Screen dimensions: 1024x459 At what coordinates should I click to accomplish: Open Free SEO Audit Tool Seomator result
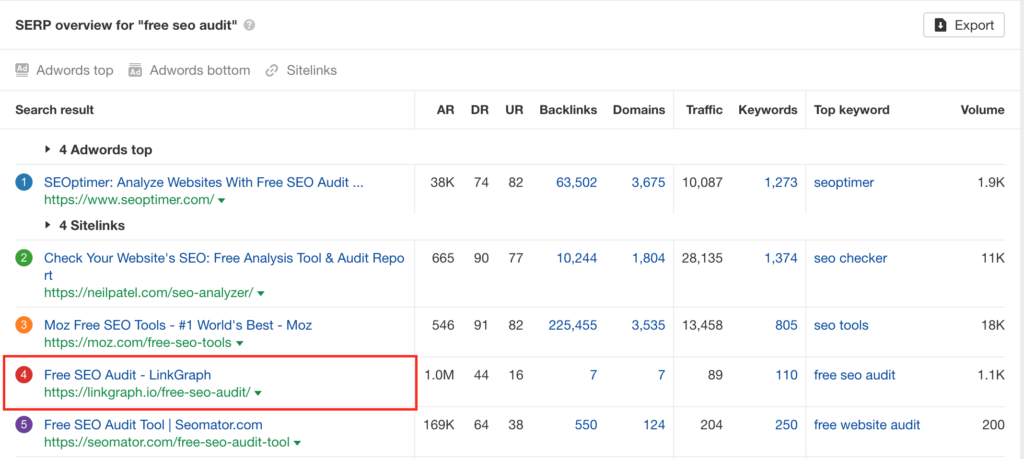[x=153, y=425]
